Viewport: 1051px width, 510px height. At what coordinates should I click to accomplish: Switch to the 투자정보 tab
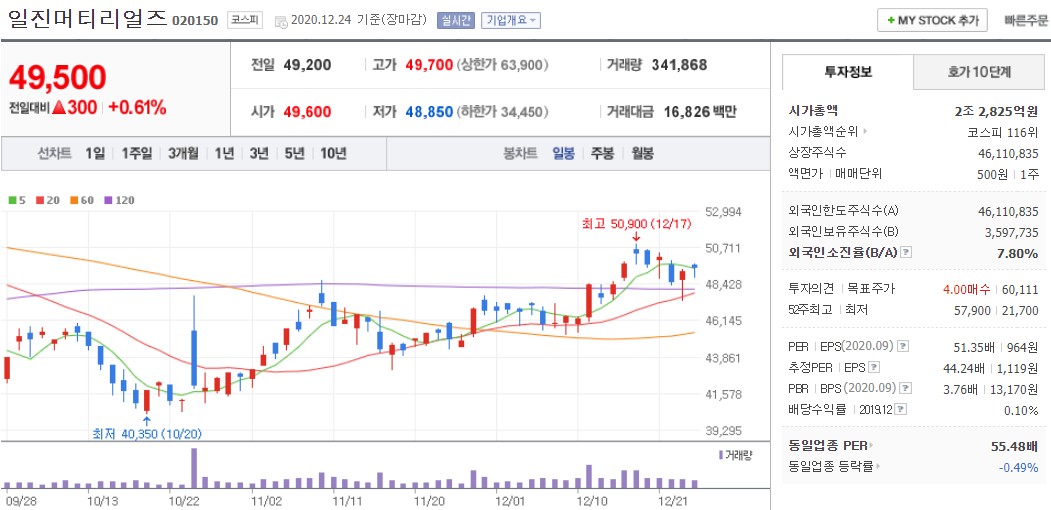click(848, 72)
